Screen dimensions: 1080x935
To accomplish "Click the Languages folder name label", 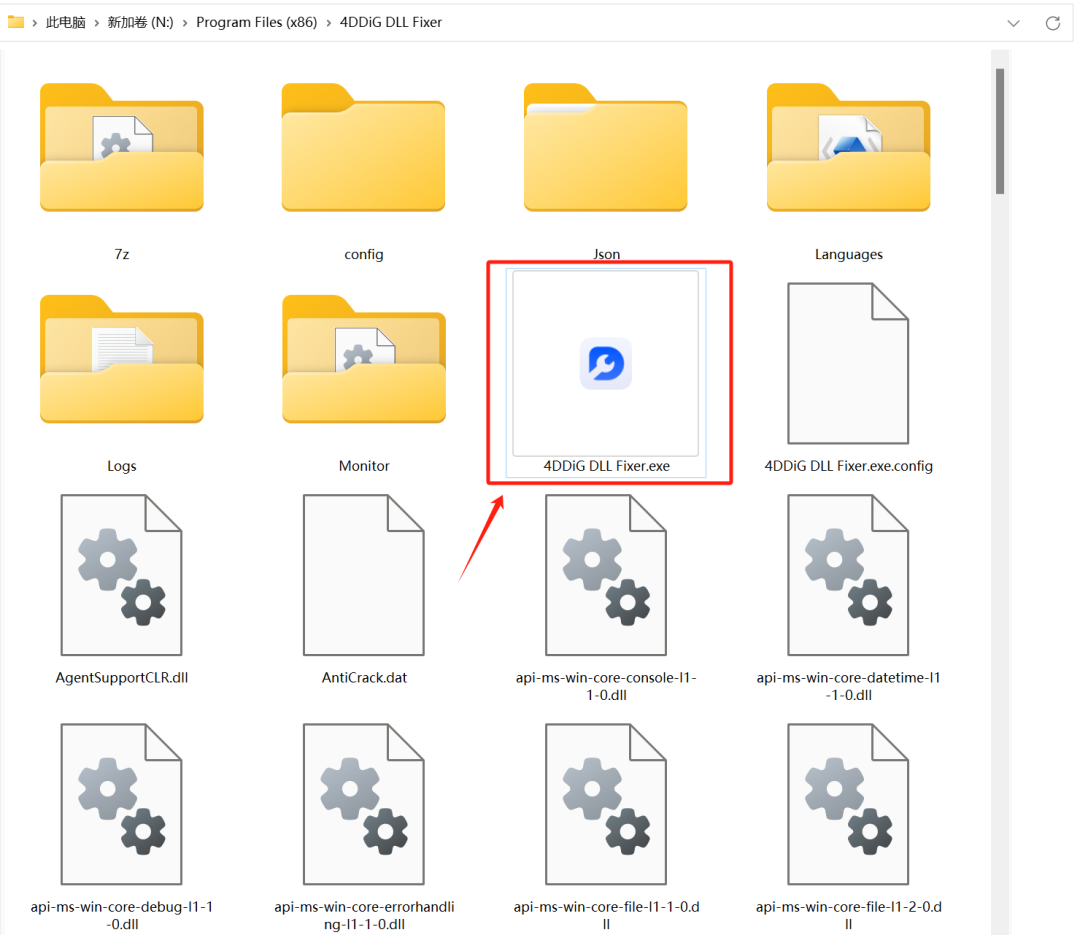I will 849,254.
